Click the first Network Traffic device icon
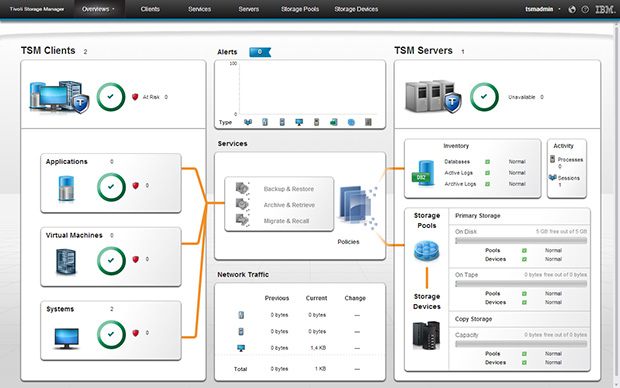This screenshot has height=388, width=620. point(241,315)
